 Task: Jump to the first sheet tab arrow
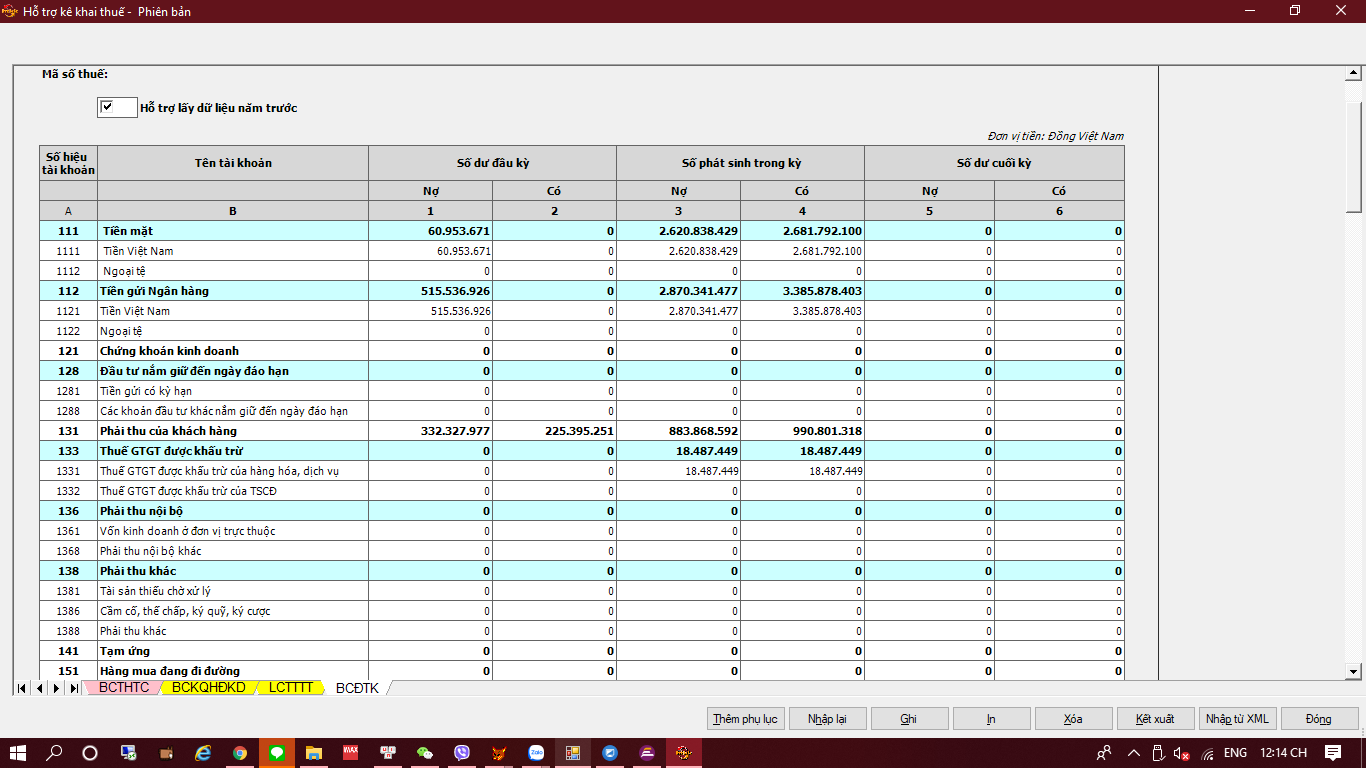(x=22, y=688)
